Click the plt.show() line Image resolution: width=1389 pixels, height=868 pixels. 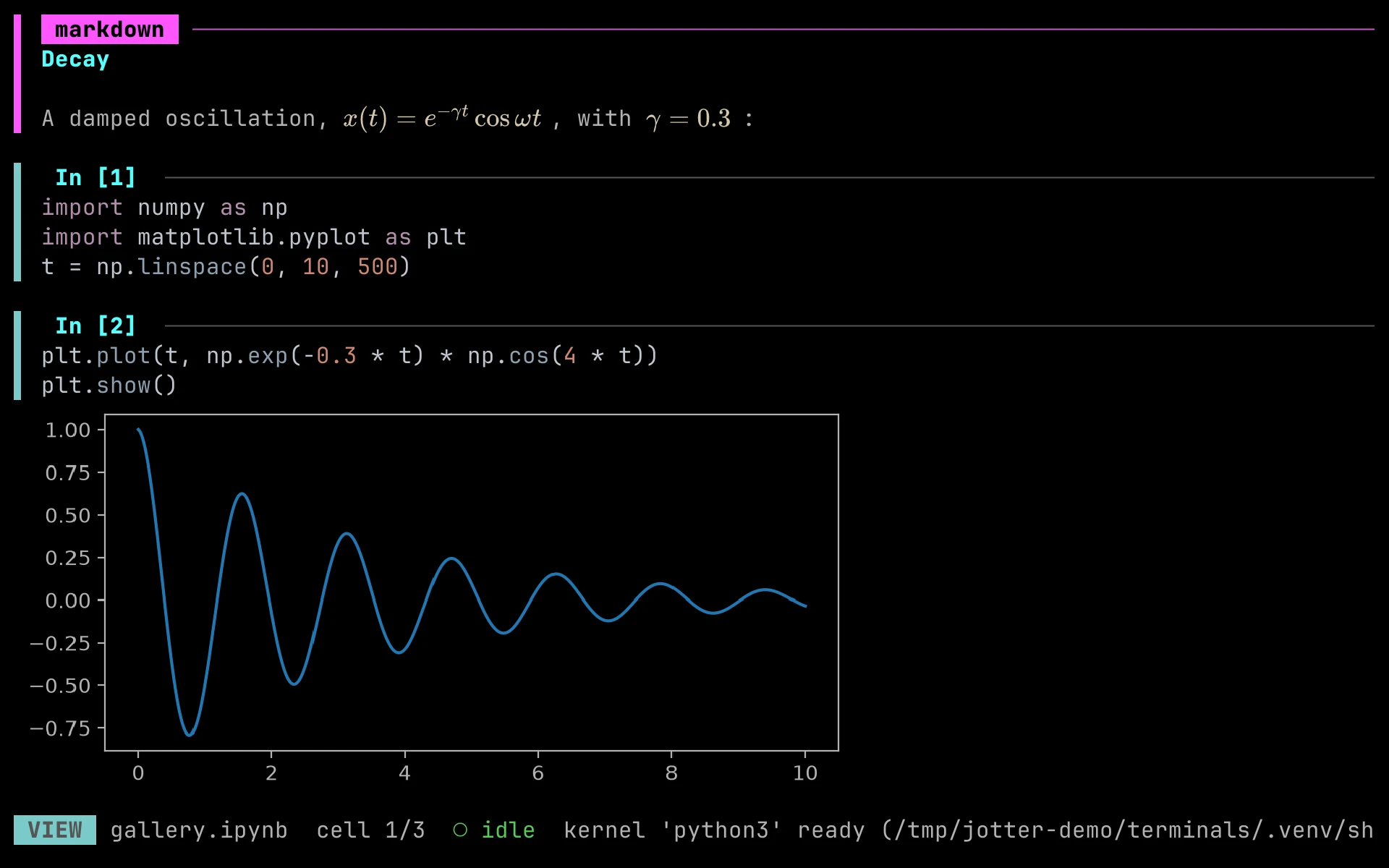109,386
